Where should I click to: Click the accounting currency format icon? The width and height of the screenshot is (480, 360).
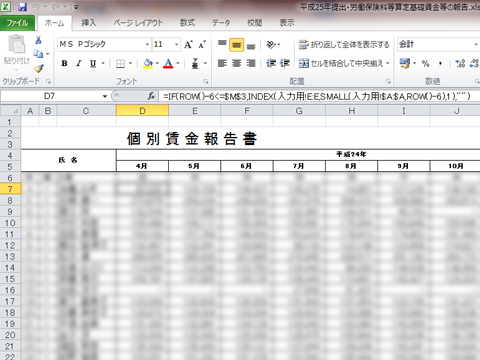click(x=405, y=63)
